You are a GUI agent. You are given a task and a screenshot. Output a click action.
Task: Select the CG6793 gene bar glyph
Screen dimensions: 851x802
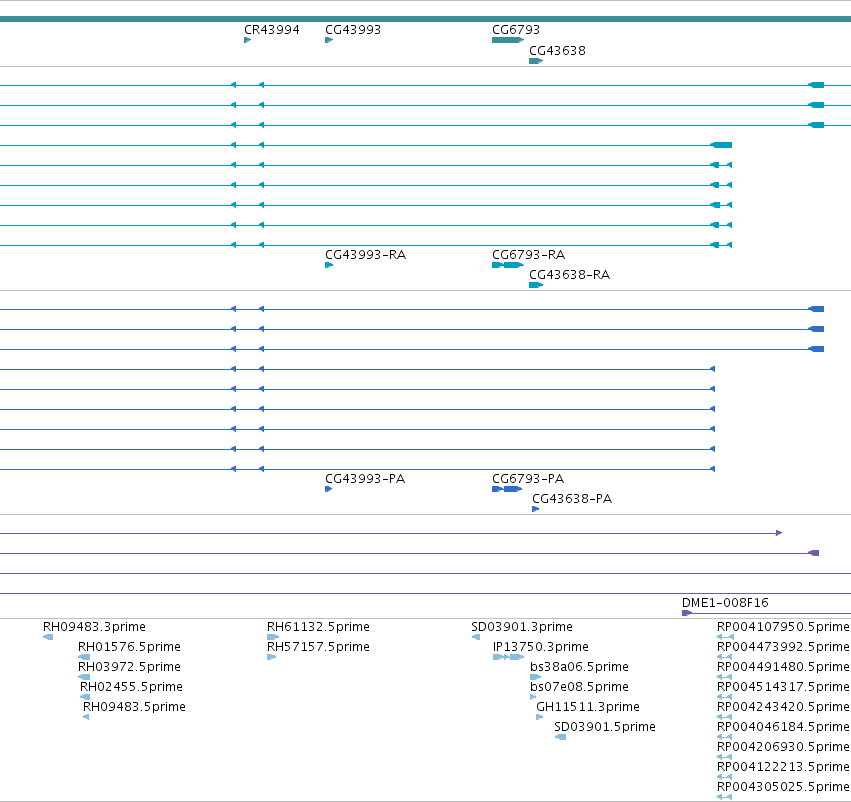[x=508, y=40]
